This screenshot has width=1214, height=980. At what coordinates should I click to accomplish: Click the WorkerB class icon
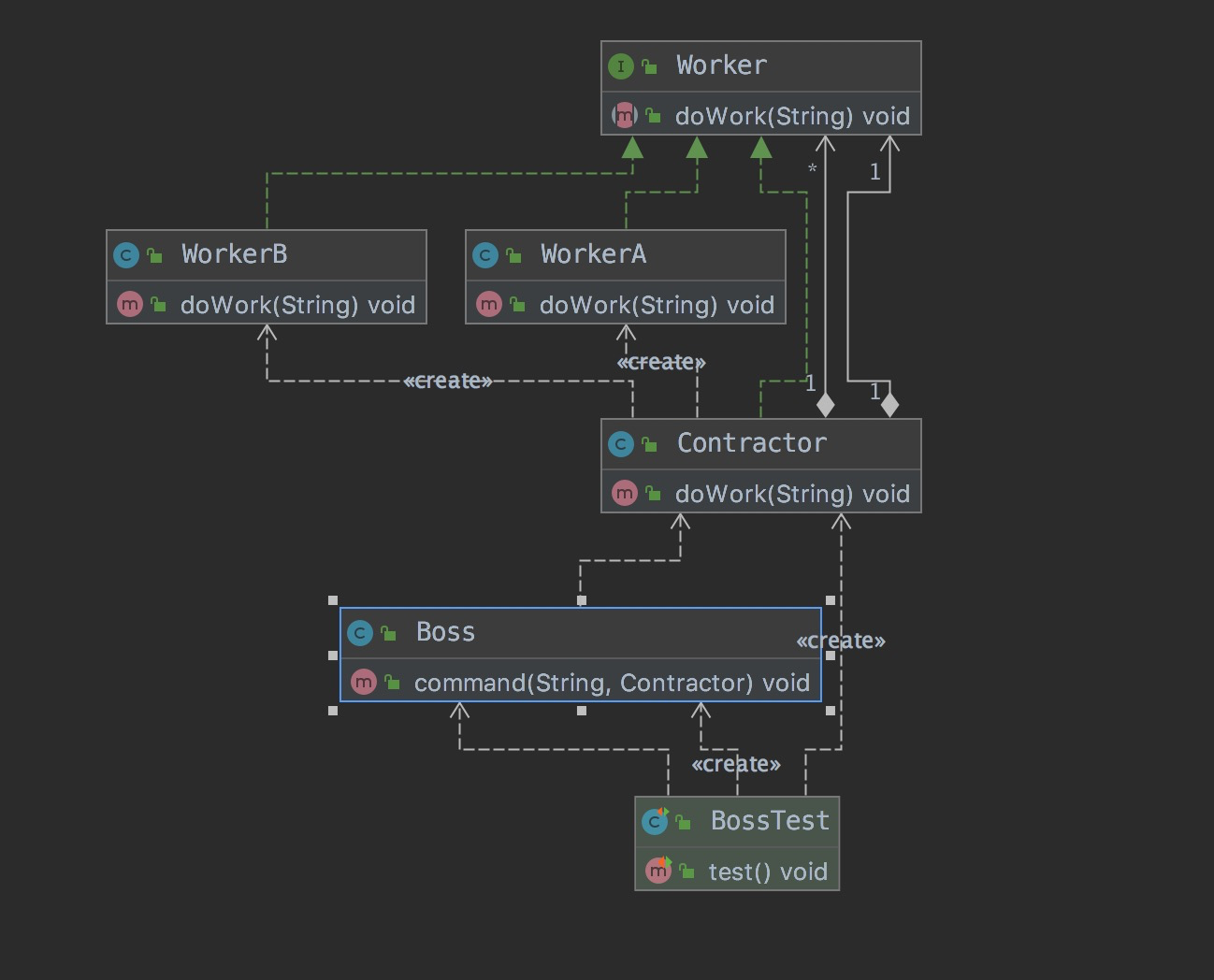(x=126, y=255)
